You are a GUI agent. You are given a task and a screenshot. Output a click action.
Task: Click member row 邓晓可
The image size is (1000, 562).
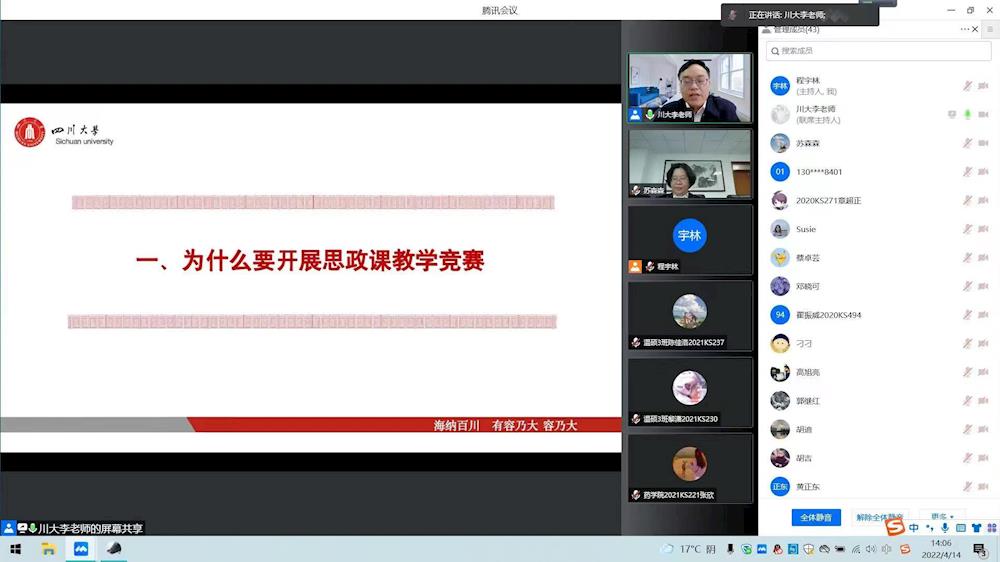coord(878,286)
